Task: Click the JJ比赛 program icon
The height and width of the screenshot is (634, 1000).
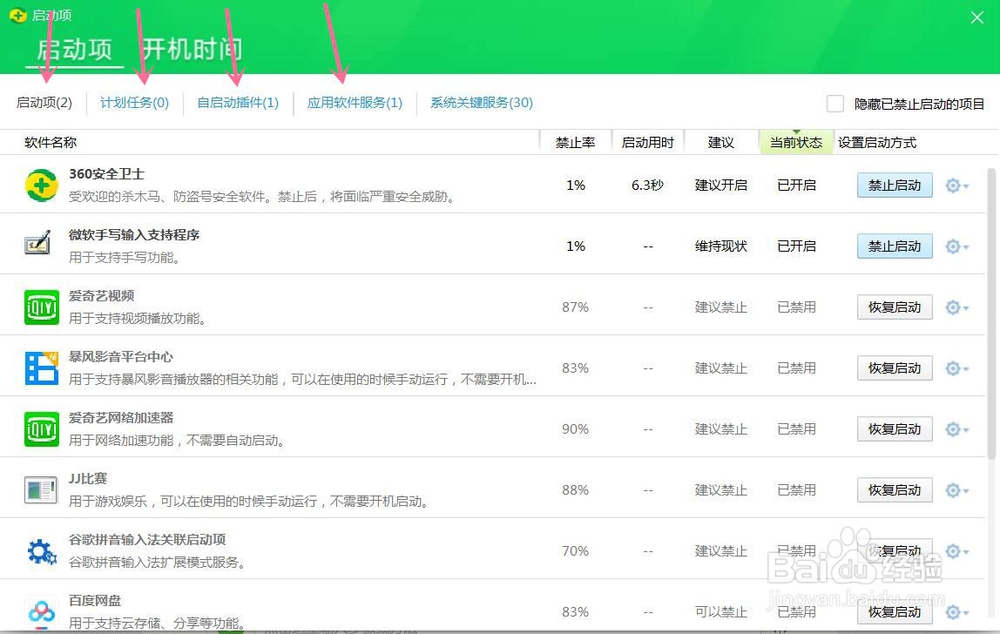Action: coord(41,490)
